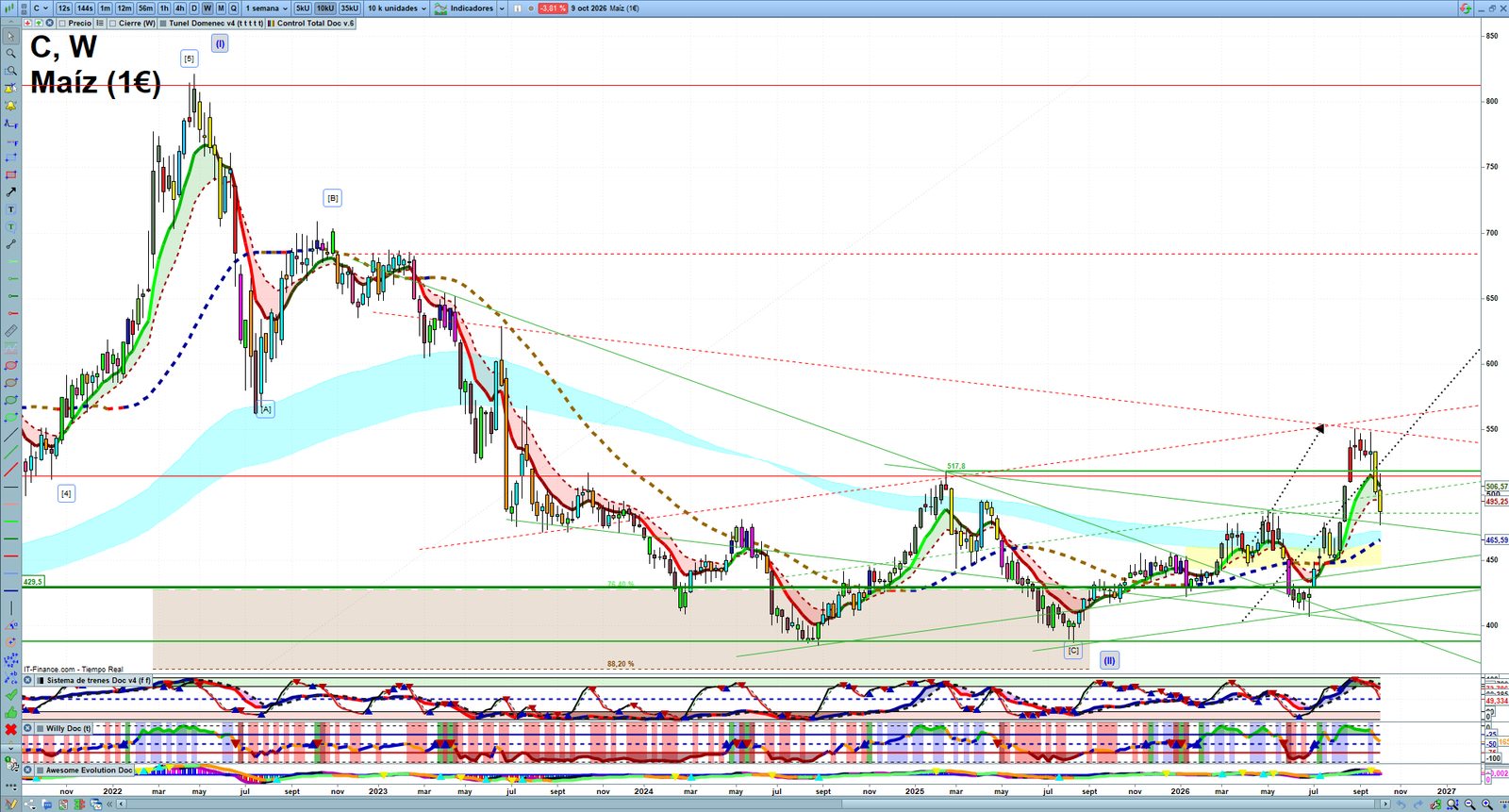Image resolution: width=1509 pixels, height=812 pixels.
Task: Click the Control Total Doc v.6 label
Action: point(315,24)
